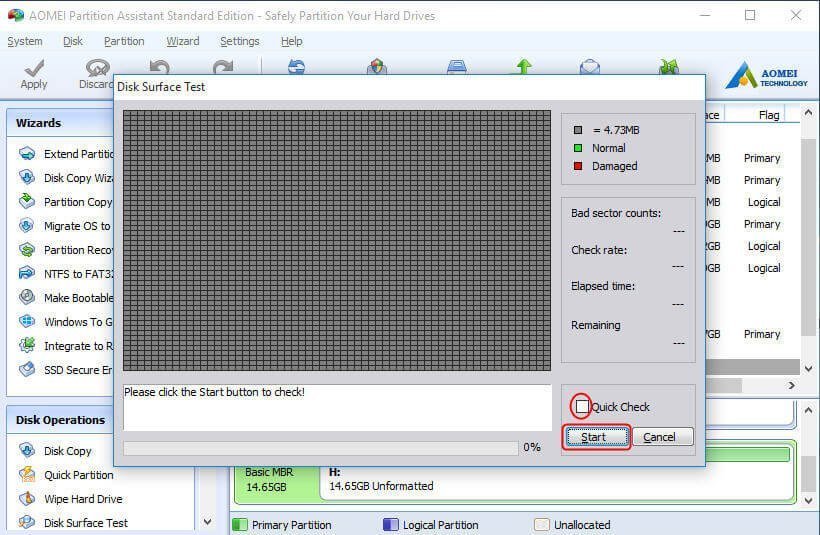Click the disk map scroll up arrow
820x535 pixels.
click(x=808, y=409)
